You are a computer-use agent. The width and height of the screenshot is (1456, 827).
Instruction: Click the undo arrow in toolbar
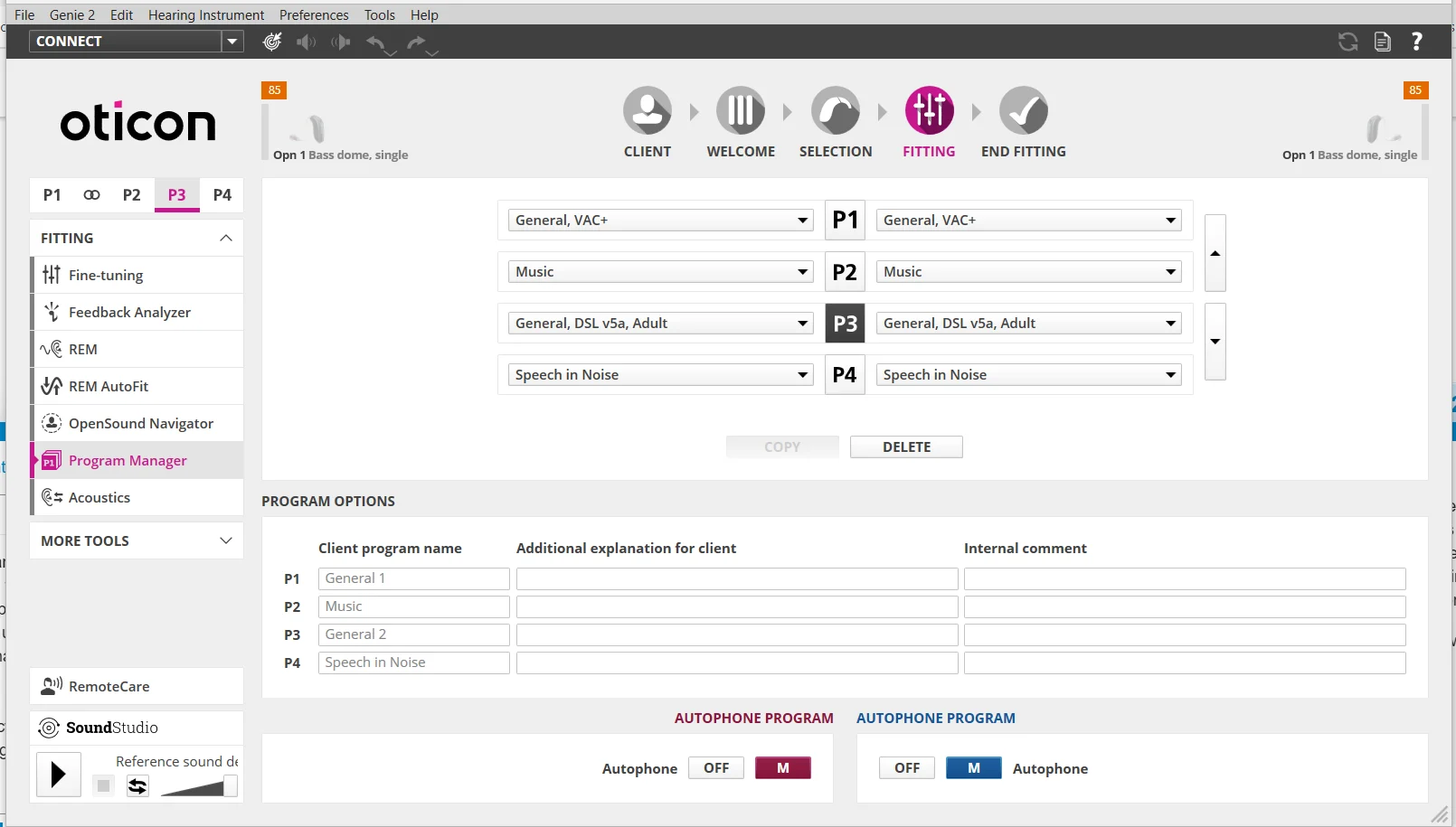point(377,42)
